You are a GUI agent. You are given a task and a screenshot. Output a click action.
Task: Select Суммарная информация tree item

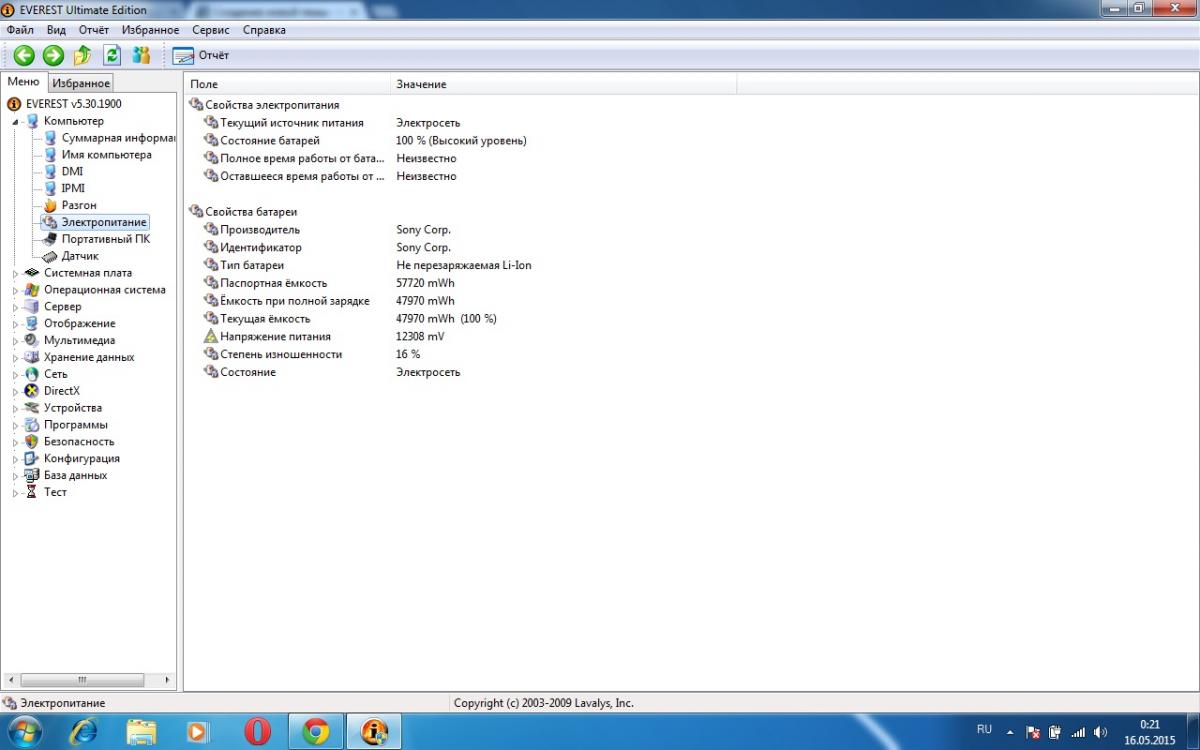pyautogui.click(x=118, y=138)
